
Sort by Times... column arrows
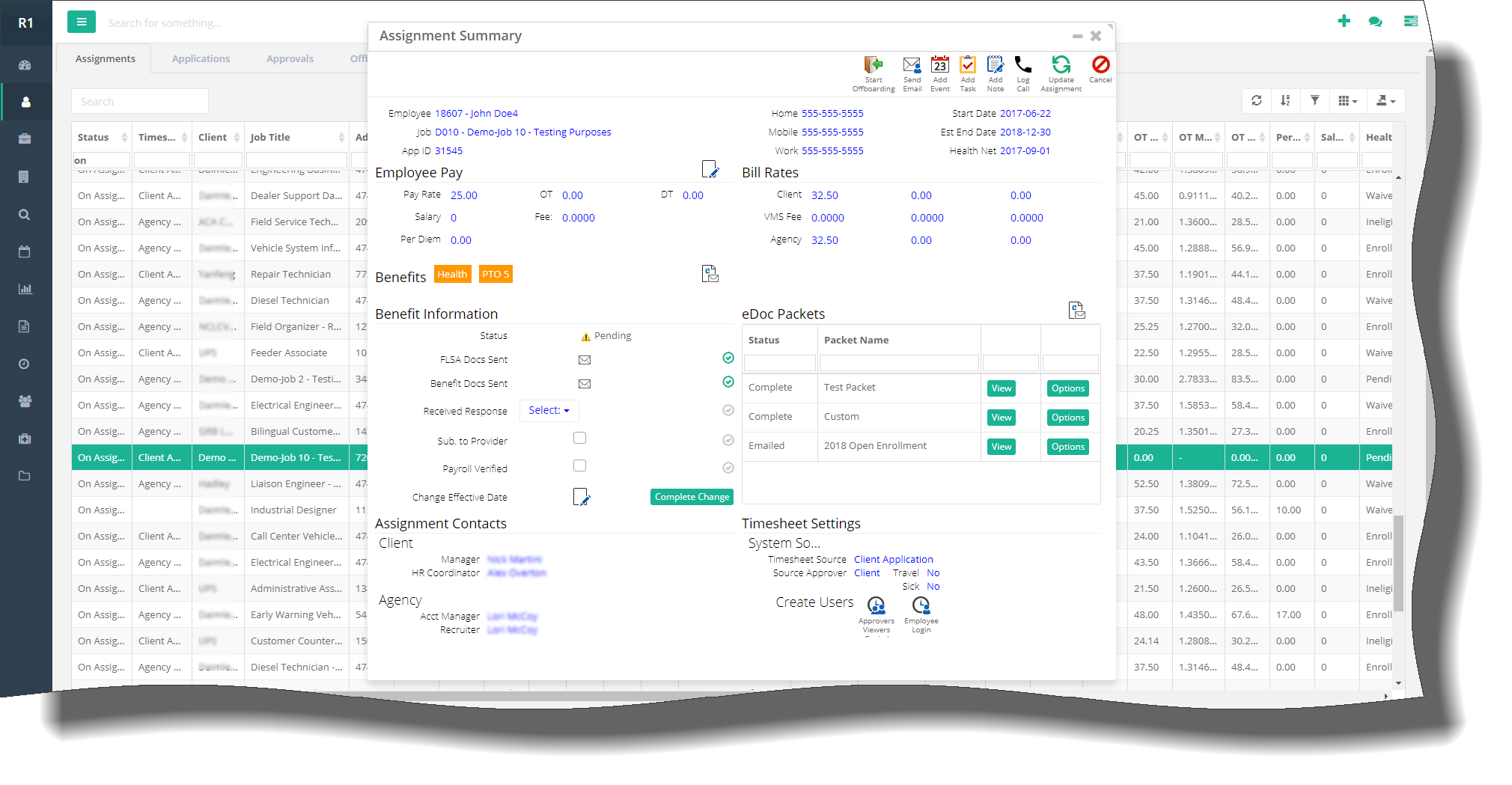point(184,137)
